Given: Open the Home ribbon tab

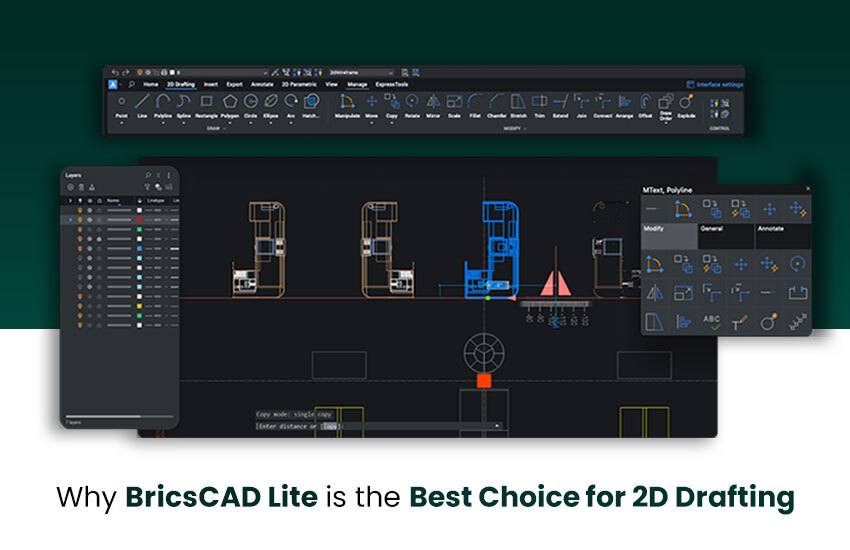Looking at the screenshot, I should 151,85.
